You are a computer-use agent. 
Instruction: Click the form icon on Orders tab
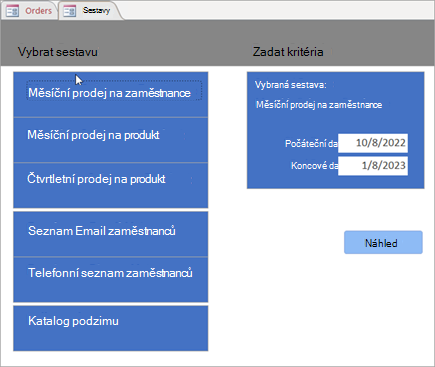(12, 11)
